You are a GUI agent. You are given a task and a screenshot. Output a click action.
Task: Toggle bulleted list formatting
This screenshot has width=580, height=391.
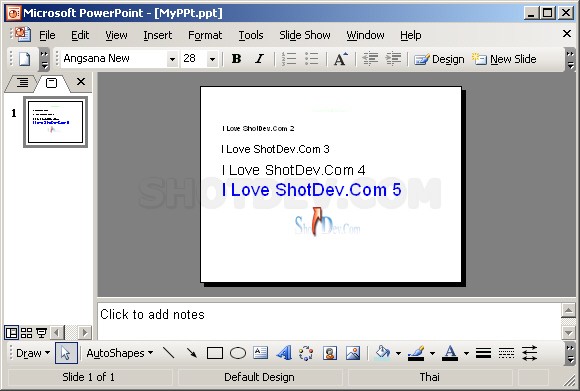pos(311,59)
